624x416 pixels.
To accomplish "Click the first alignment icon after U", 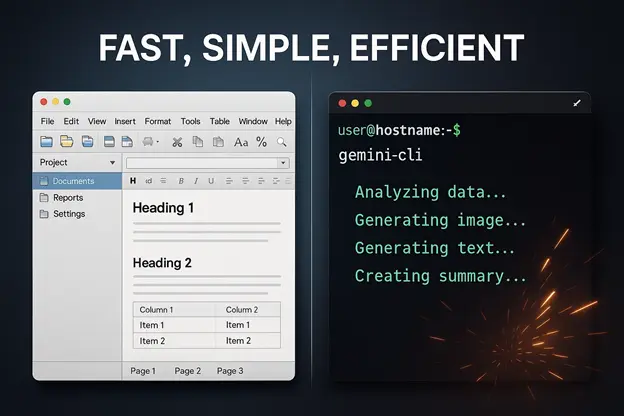I will pyautogui.click(x=229, y=181).
